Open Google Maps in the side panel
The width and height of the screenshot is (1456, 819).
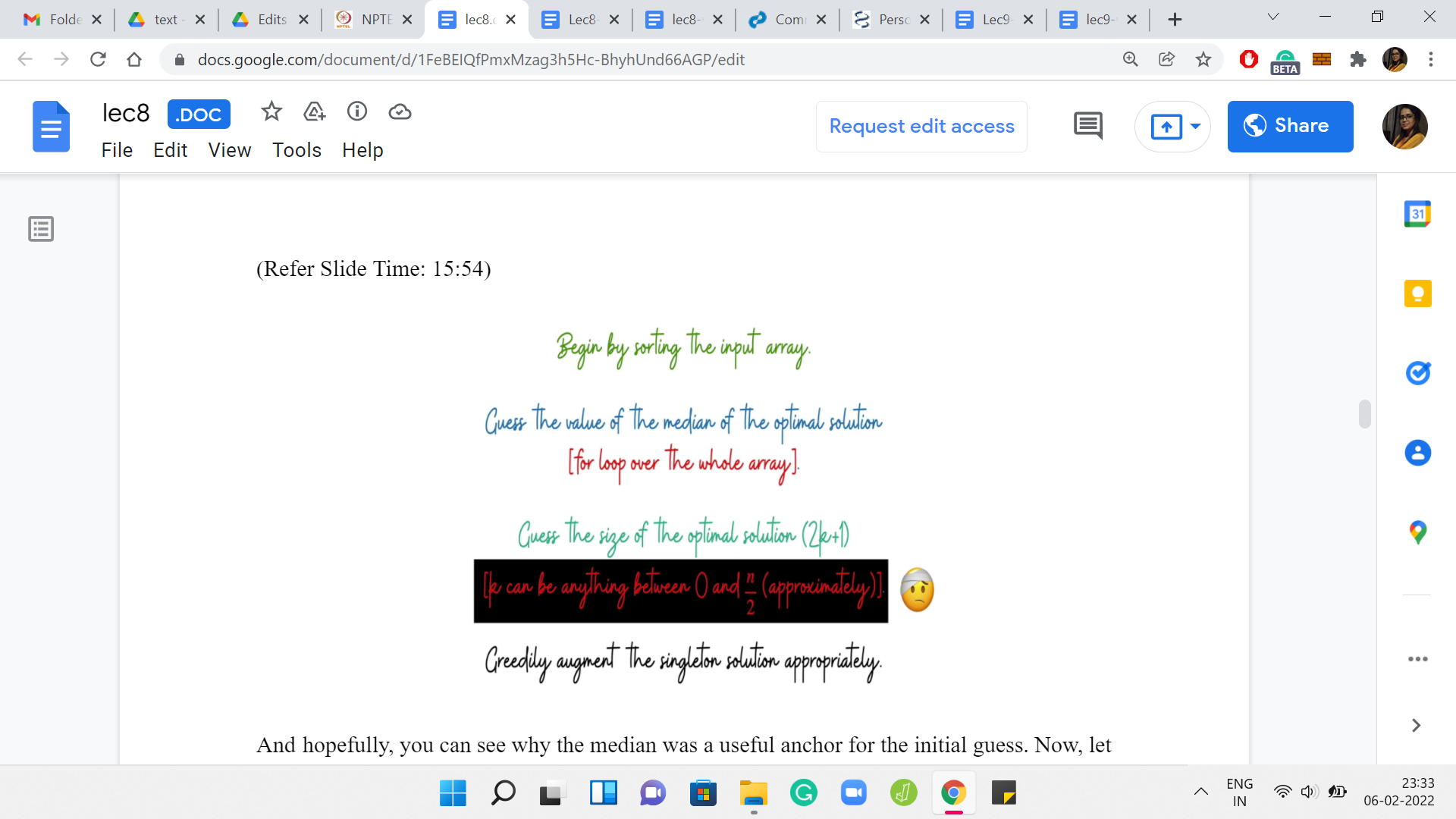[1417, 532]
